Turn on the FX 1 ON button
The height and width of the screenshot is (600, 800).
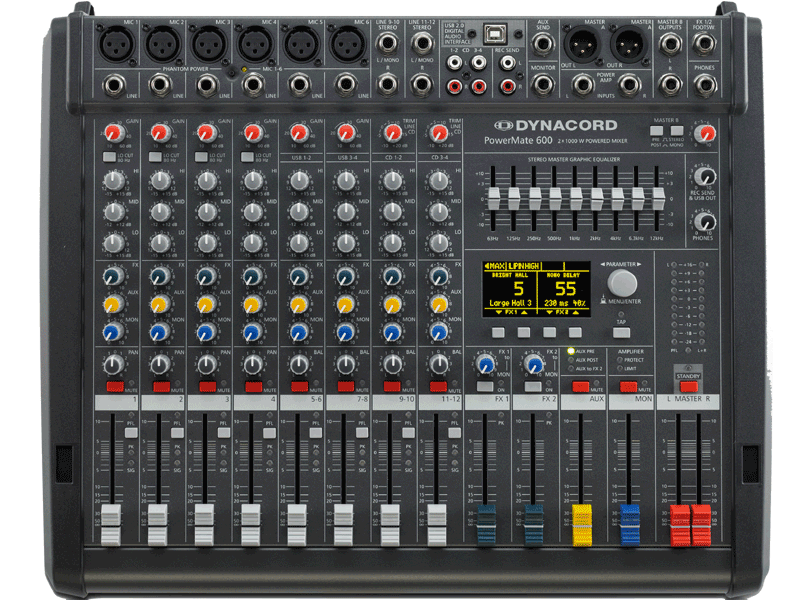click(486, 386)
